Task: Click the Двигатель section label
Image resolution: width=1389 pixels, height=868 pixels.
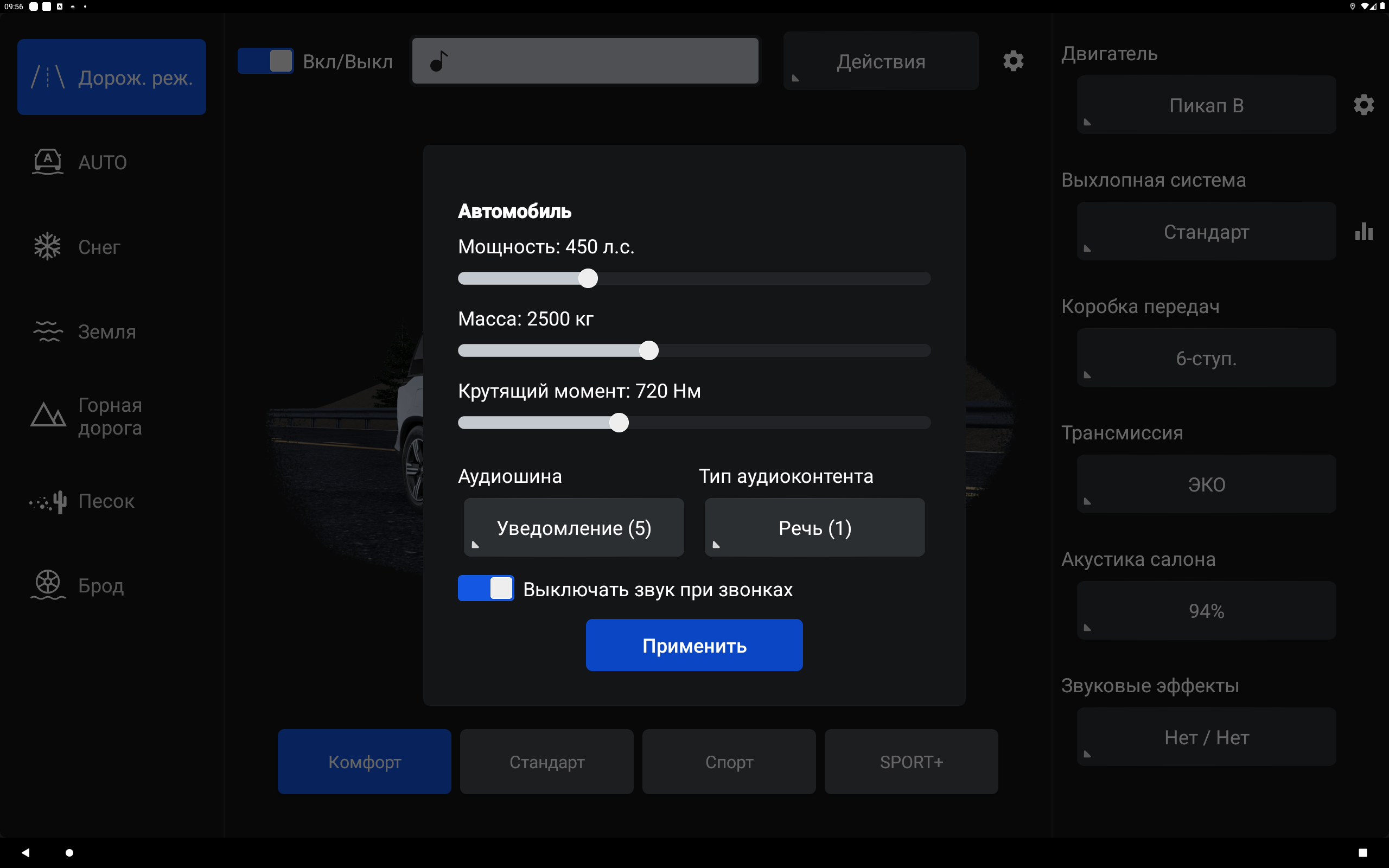Action: click(x=1109, y=53)
